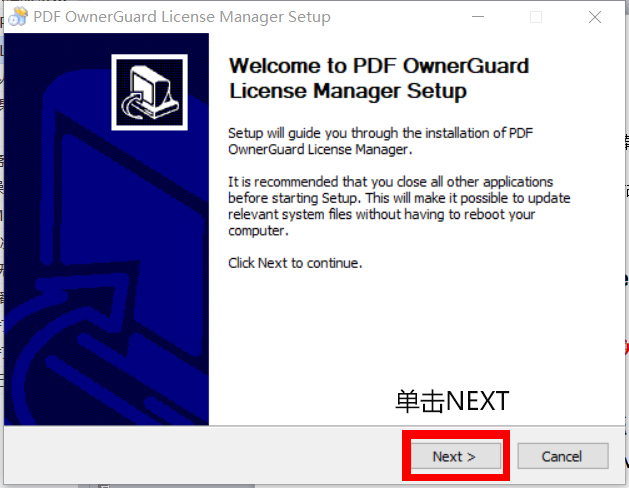Click the "Setup will guide you" sentence

coord(380,141)
